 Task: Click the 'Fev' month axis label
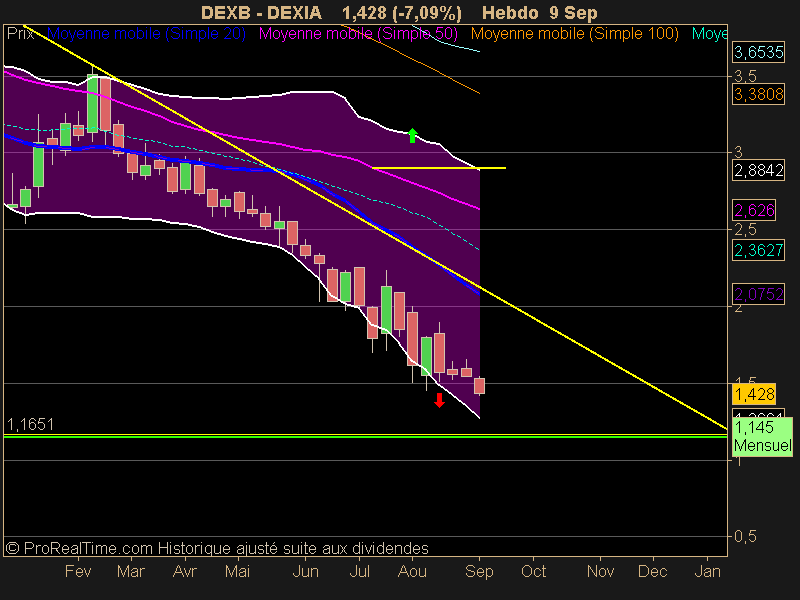[78, 571]
